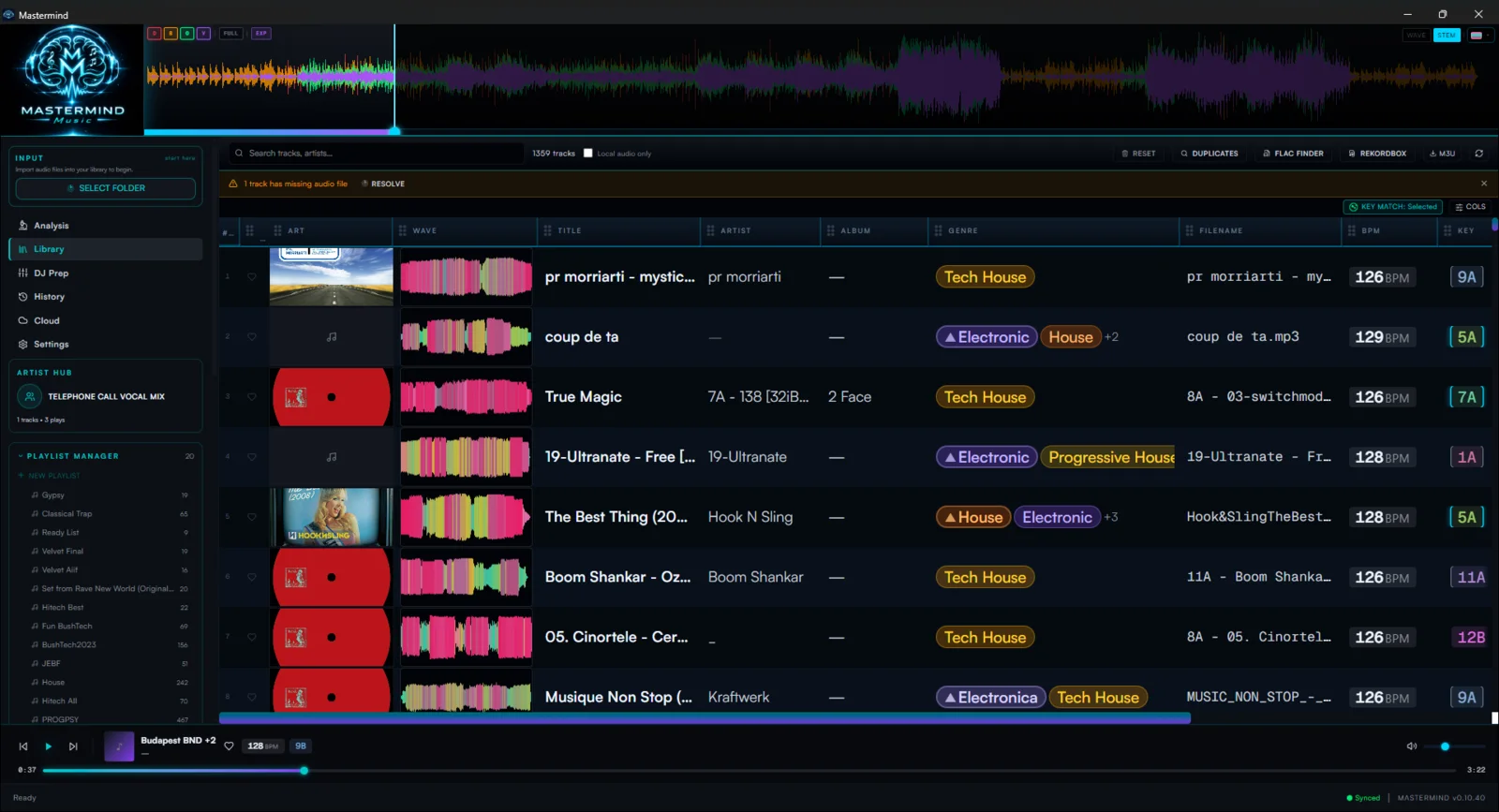Click the player track artwork thumbnail

click(119, 746)
